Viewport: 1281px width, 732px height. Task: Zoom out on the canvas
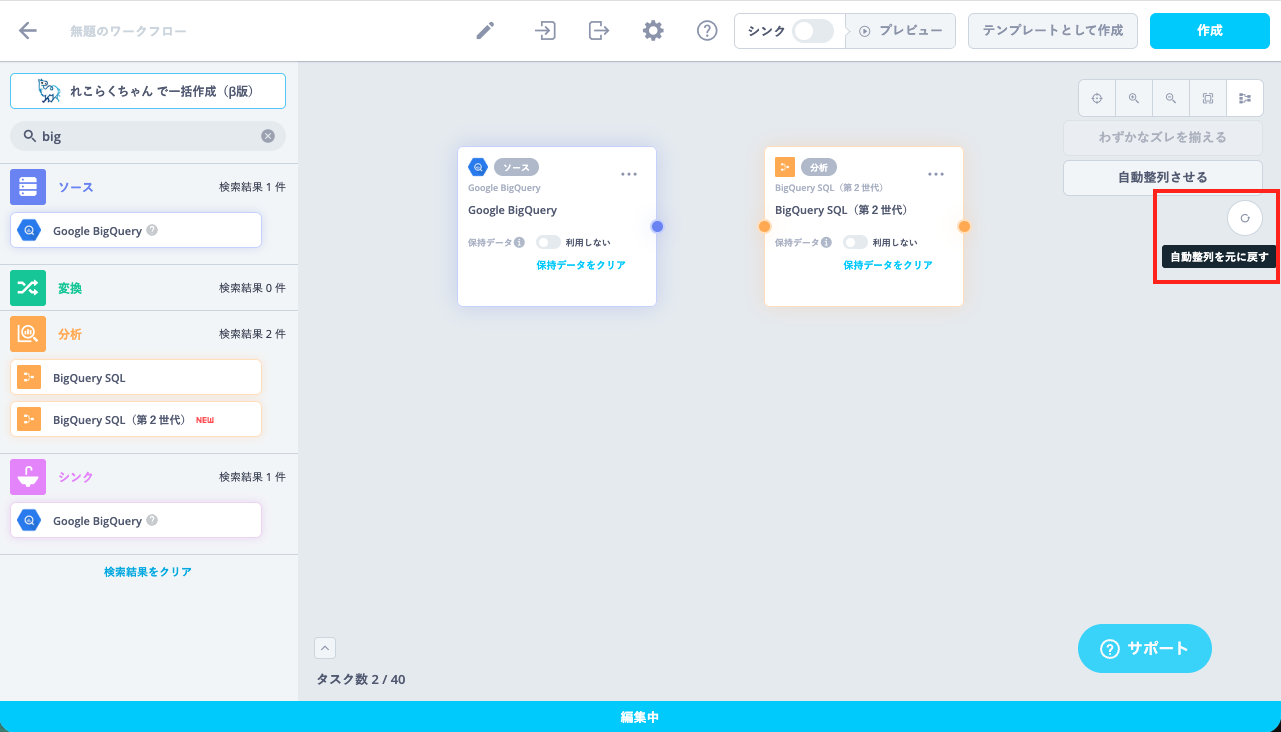1171,98
